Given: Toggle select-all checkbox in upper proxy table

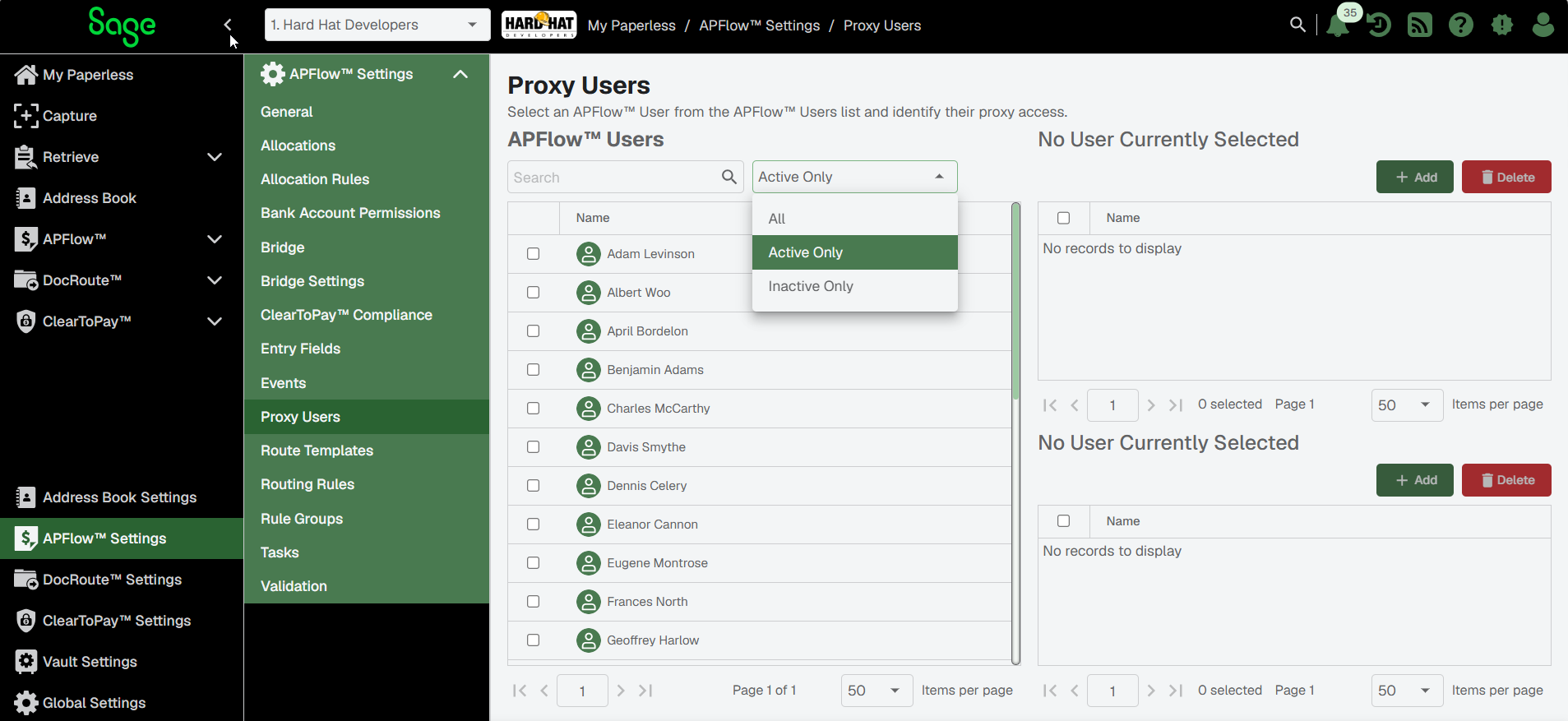Looking at the screenshot, I should [1064, 218].
